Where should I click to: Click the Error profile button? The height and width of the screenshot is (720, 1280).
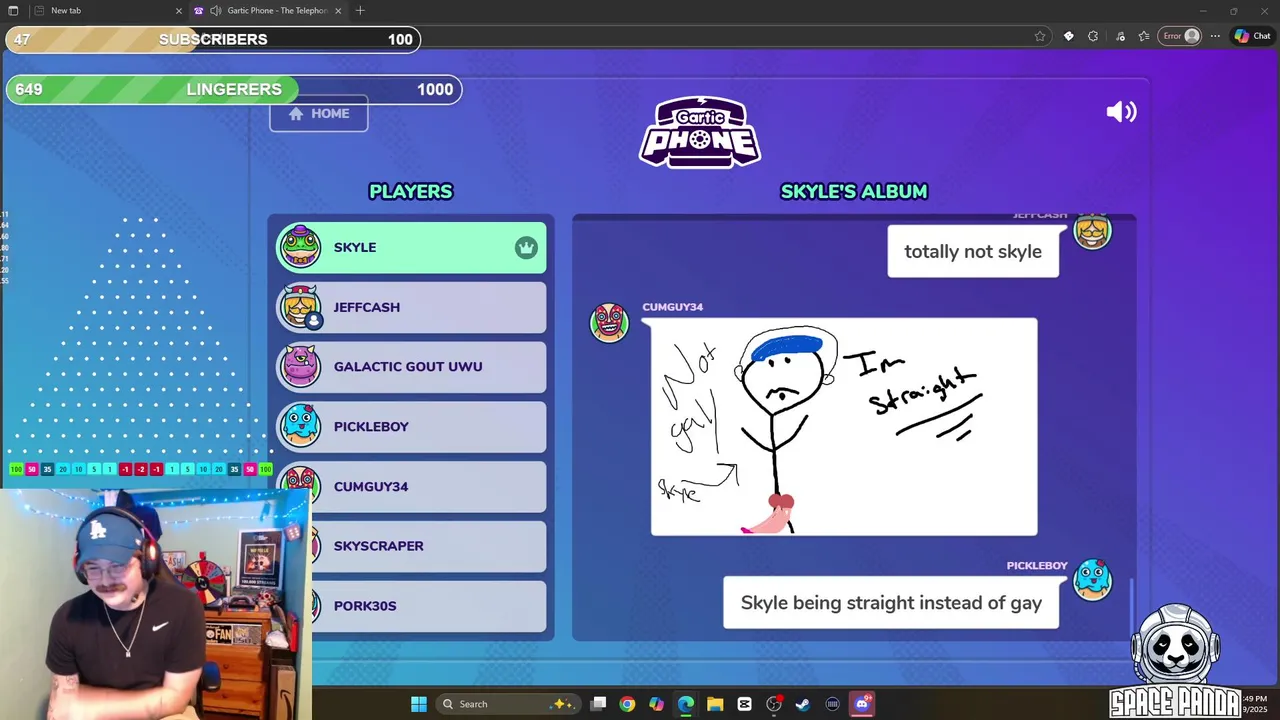(x=1180, y=36)
